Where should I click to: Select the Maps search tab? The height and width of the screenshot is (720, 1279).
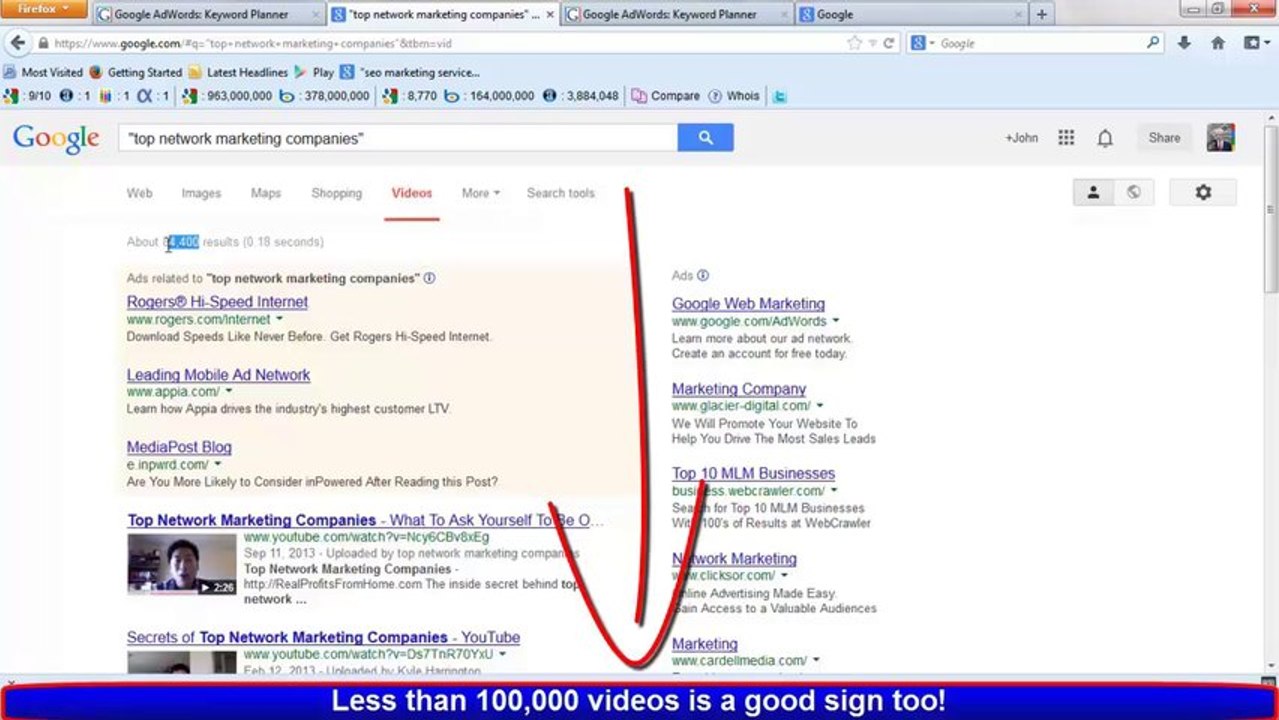pyautogui.click(x=266, y=193)
